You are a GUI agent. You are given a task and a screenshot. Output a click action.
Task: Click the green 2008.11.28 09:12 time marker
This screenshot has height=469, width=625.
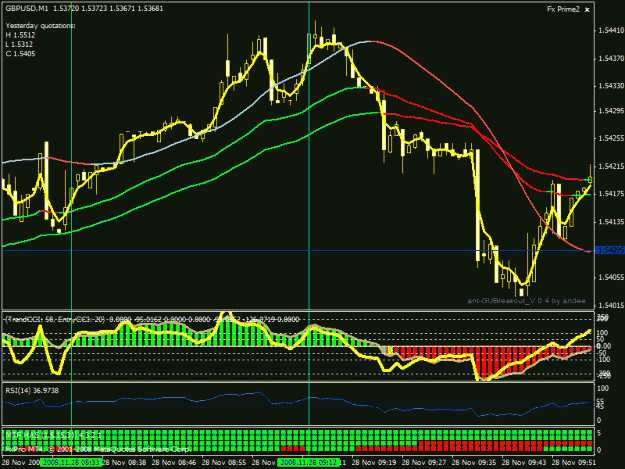point(309,463)
